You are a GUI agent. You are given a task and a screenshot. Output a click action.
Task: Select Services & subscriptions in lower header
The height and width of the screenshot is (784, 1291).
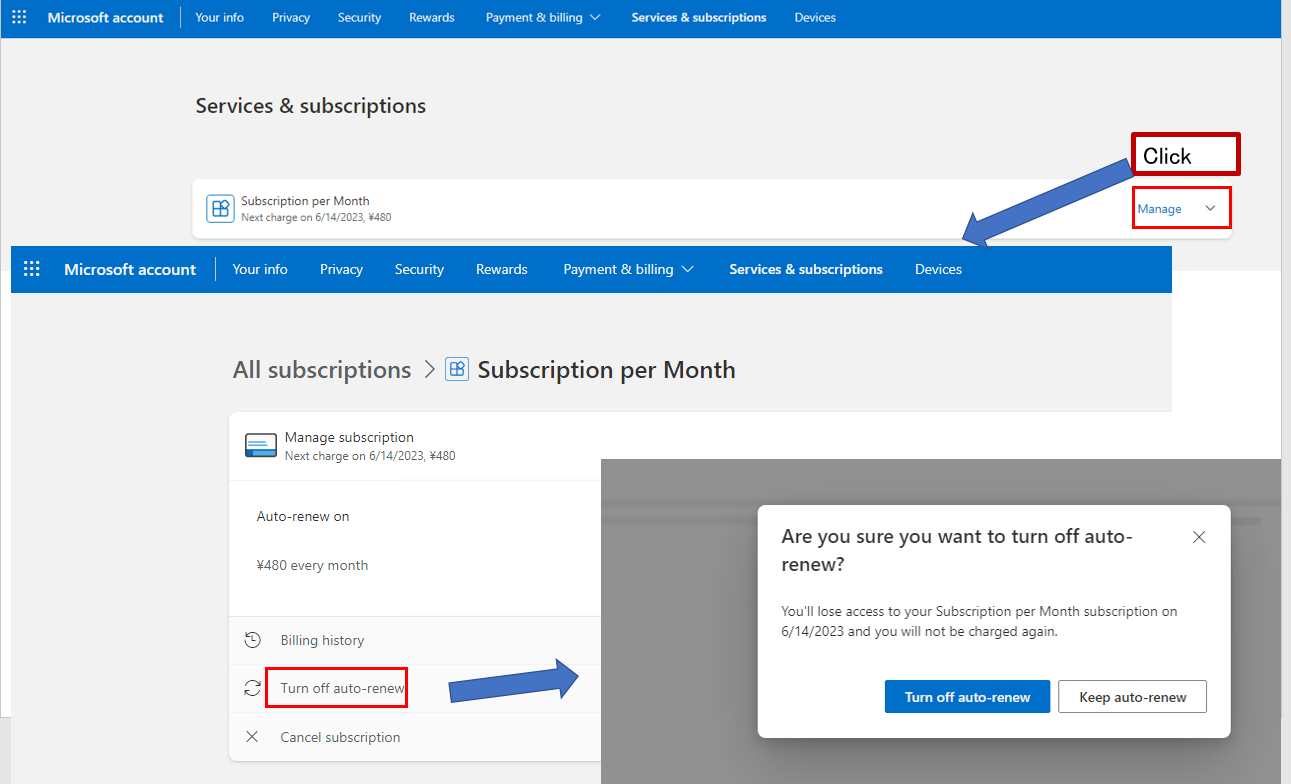806,269
